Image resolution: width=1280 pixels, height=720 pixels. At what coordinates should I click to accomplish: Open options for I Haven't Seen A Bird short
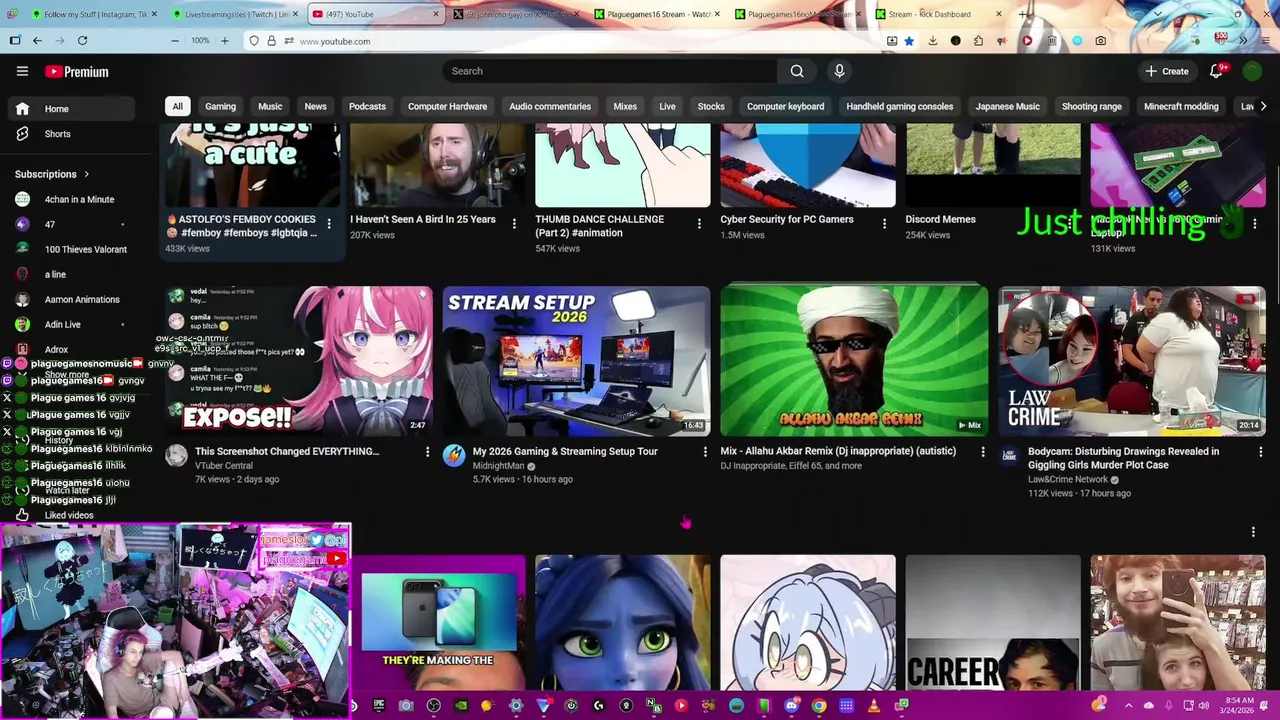pos(514,224)
